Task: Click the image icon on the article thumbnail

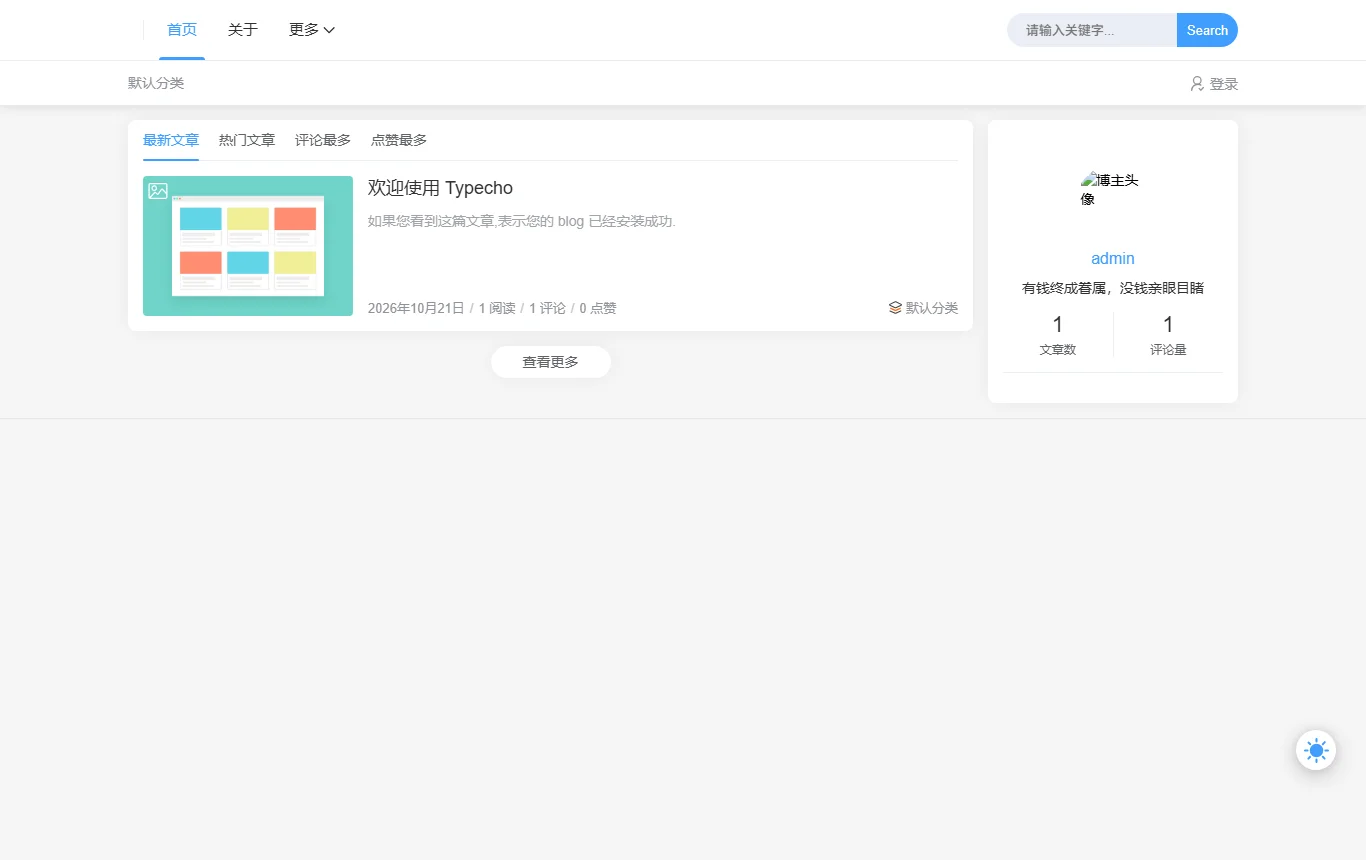Action: tap(158, 191)
